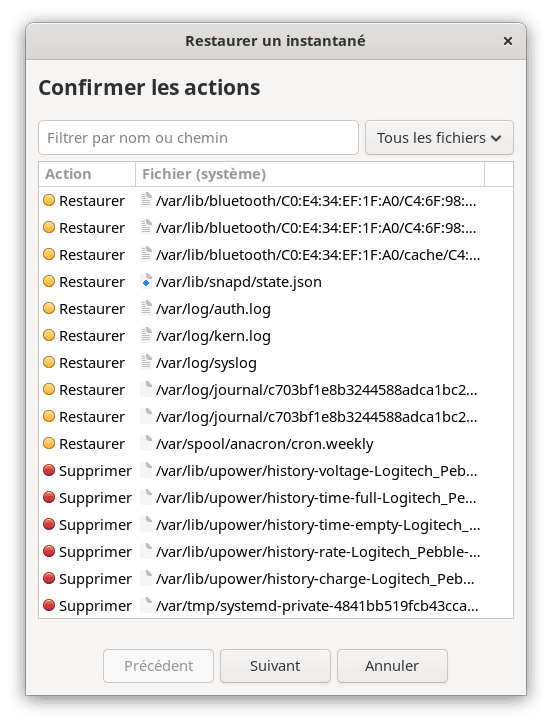Viewport: 552px width, 724px height.
Task: Select the upower history-charge-Logitech_Peb... path
Action: (315, 579)
